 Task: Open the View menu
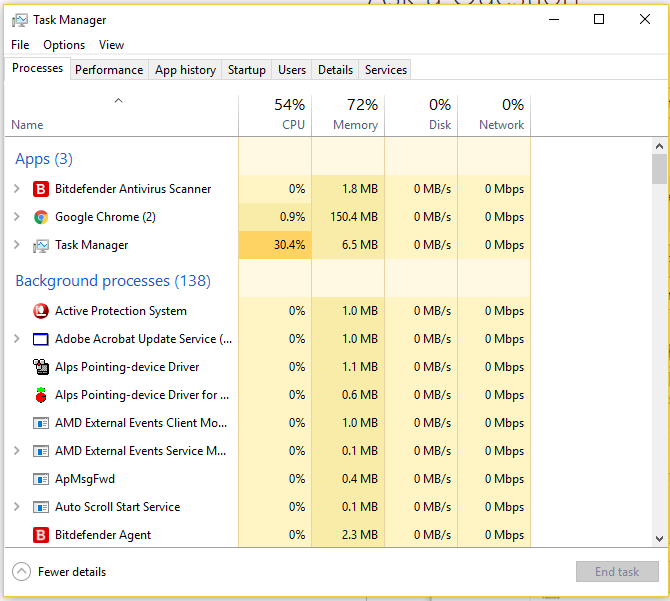[112, 45]
